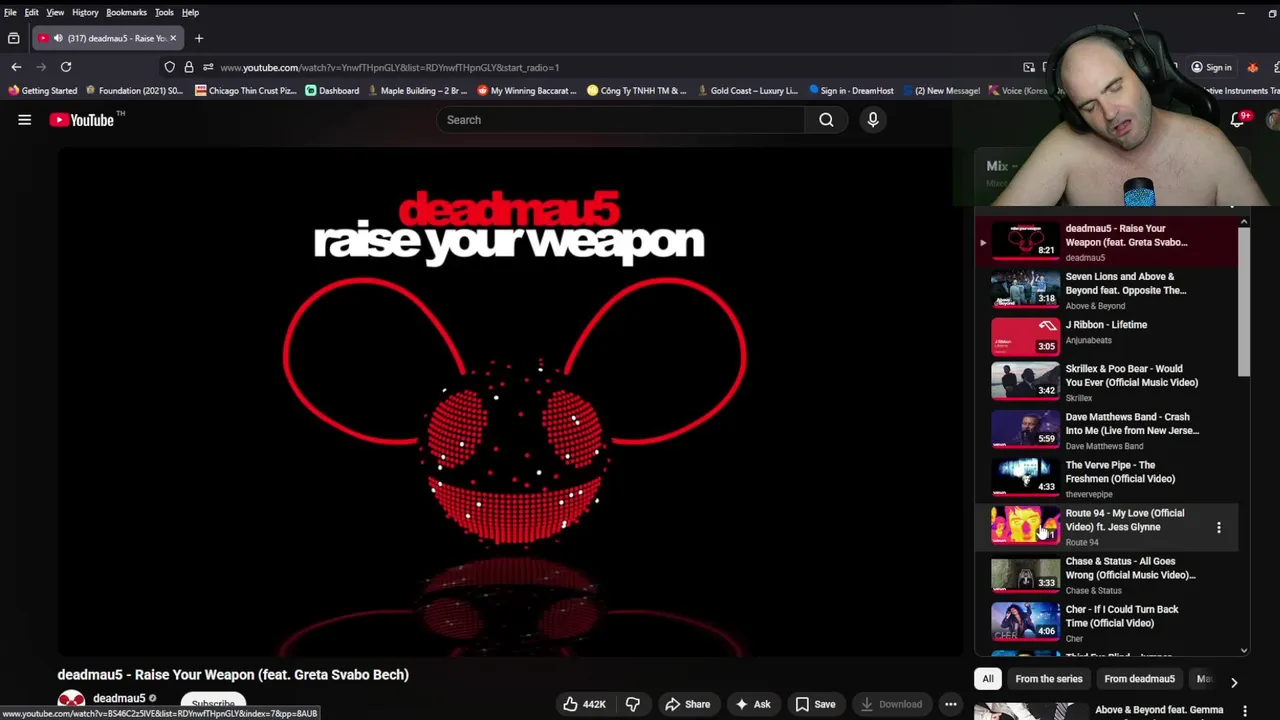Select current deadmau5 Raise Your Weapon playlist item
The height and width of the screenshot is (720, 1280).
click(1107, 242)
